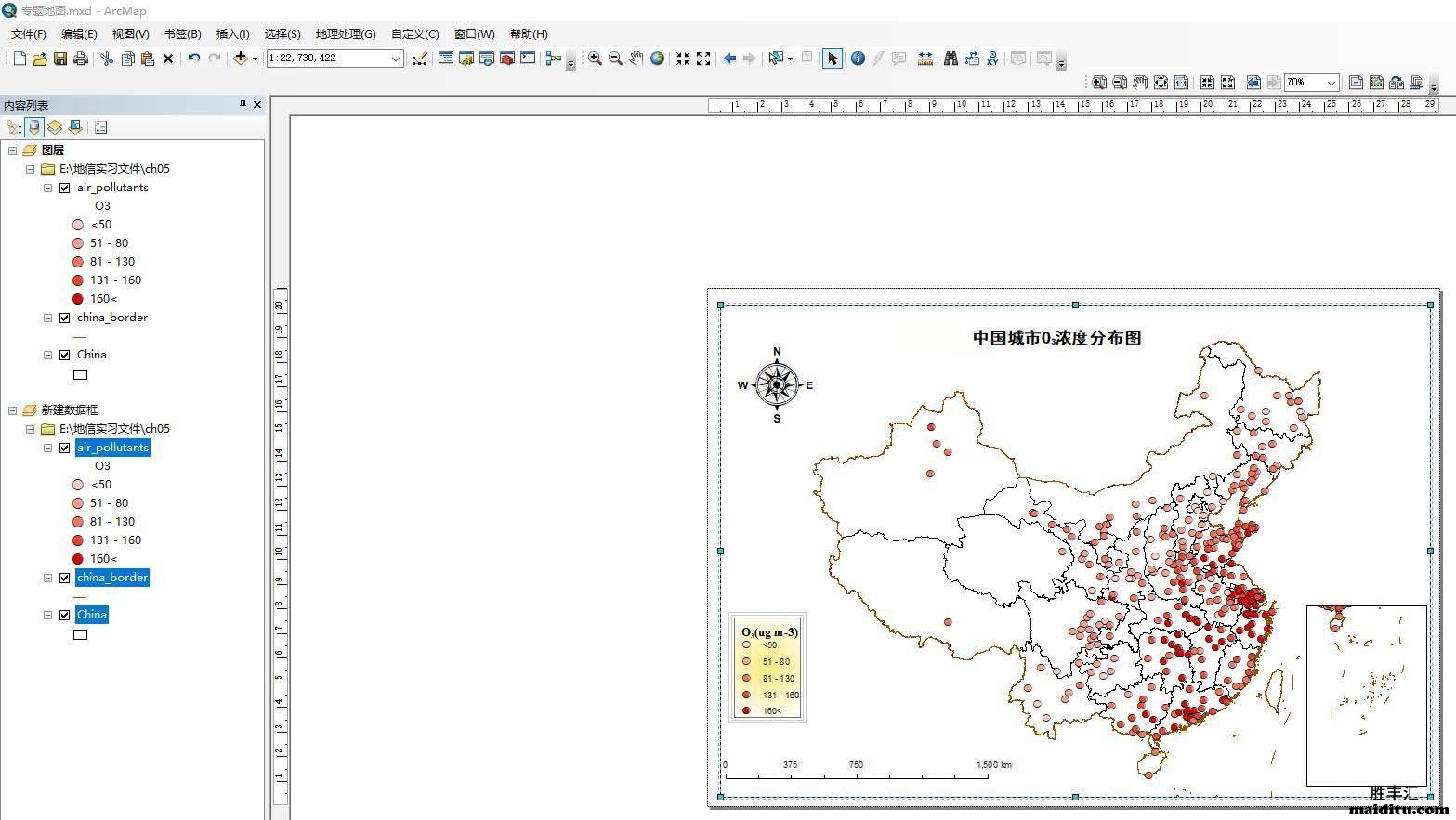Click the red 160< symbol swatch
Screen dimensions: 1456x820
(x=77, y=298)
